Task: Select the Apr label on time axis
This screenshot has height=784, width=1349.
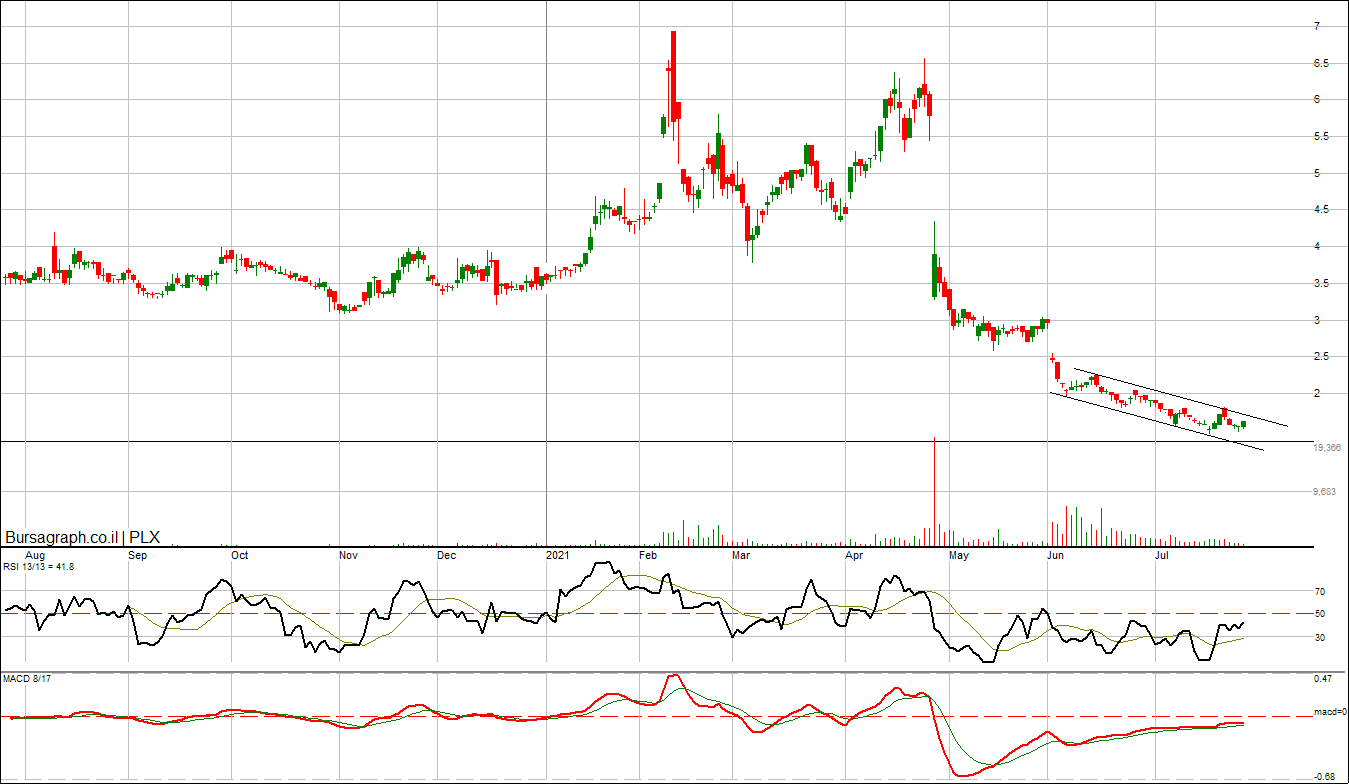Action: tap(854, 554)
